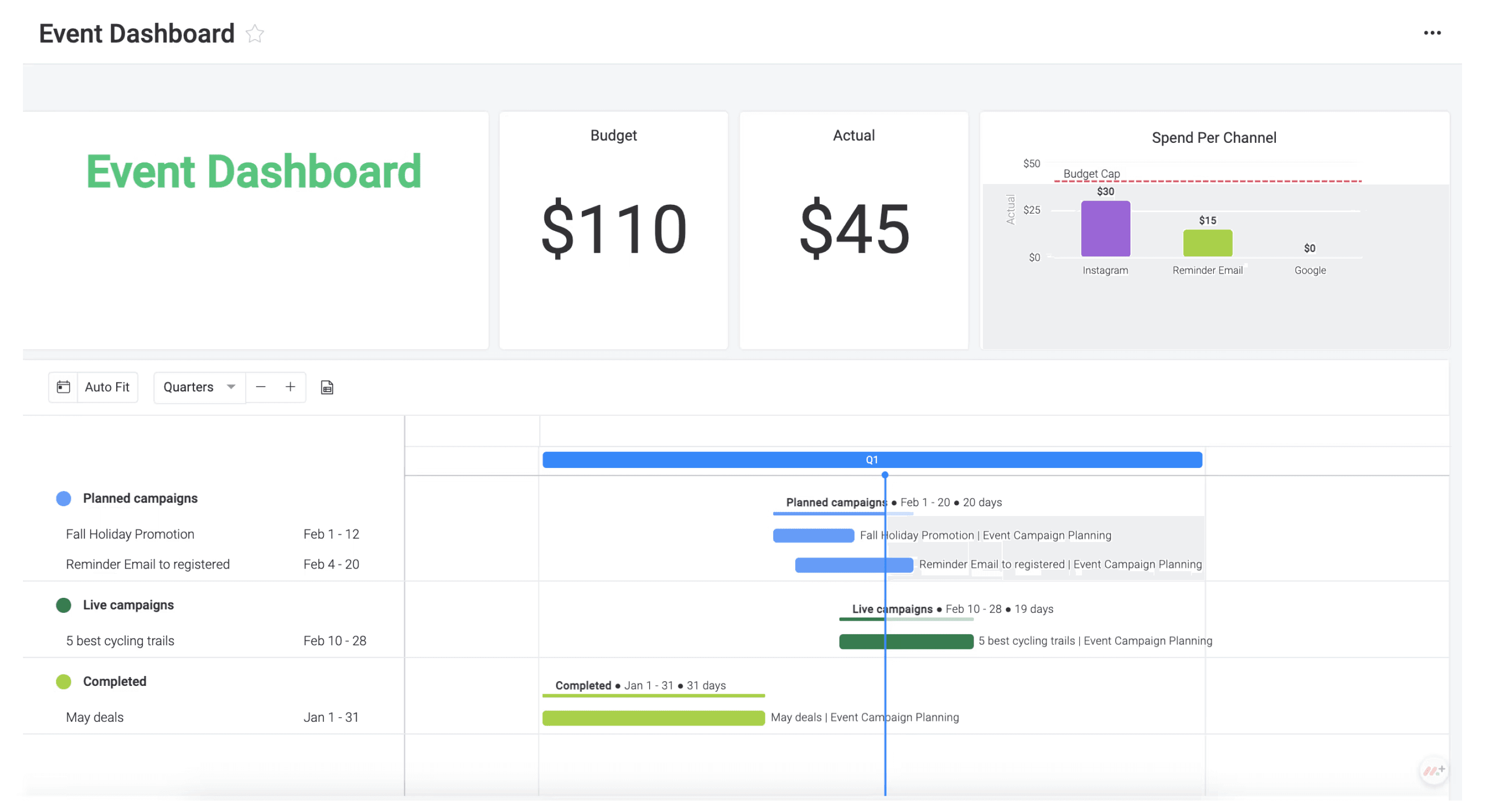The image size is (1485, 812).
Task: Click the Instagram spend bar in the chart
Action: [1105, 229]
